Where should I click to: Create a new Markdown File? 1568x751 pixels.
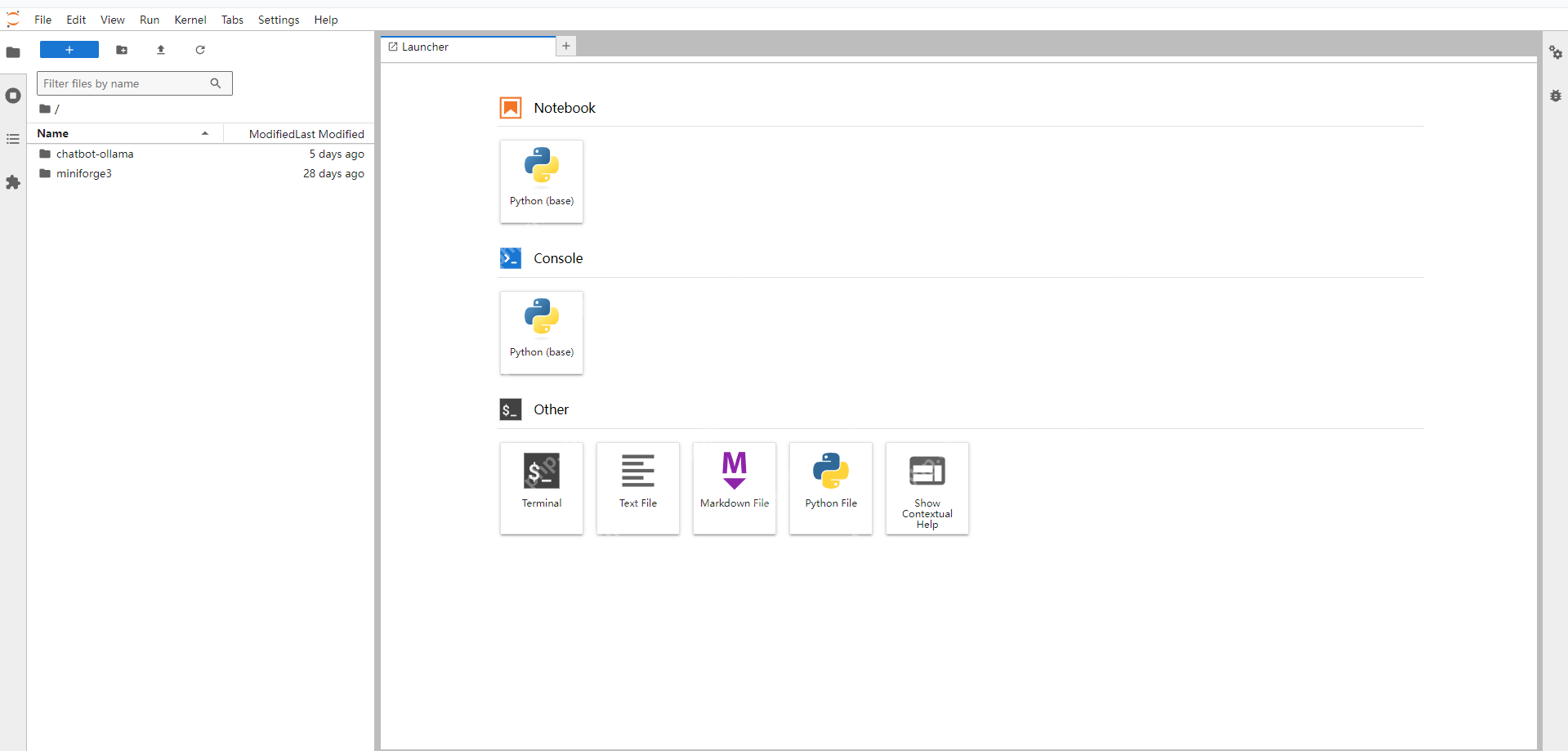point(735,489)
